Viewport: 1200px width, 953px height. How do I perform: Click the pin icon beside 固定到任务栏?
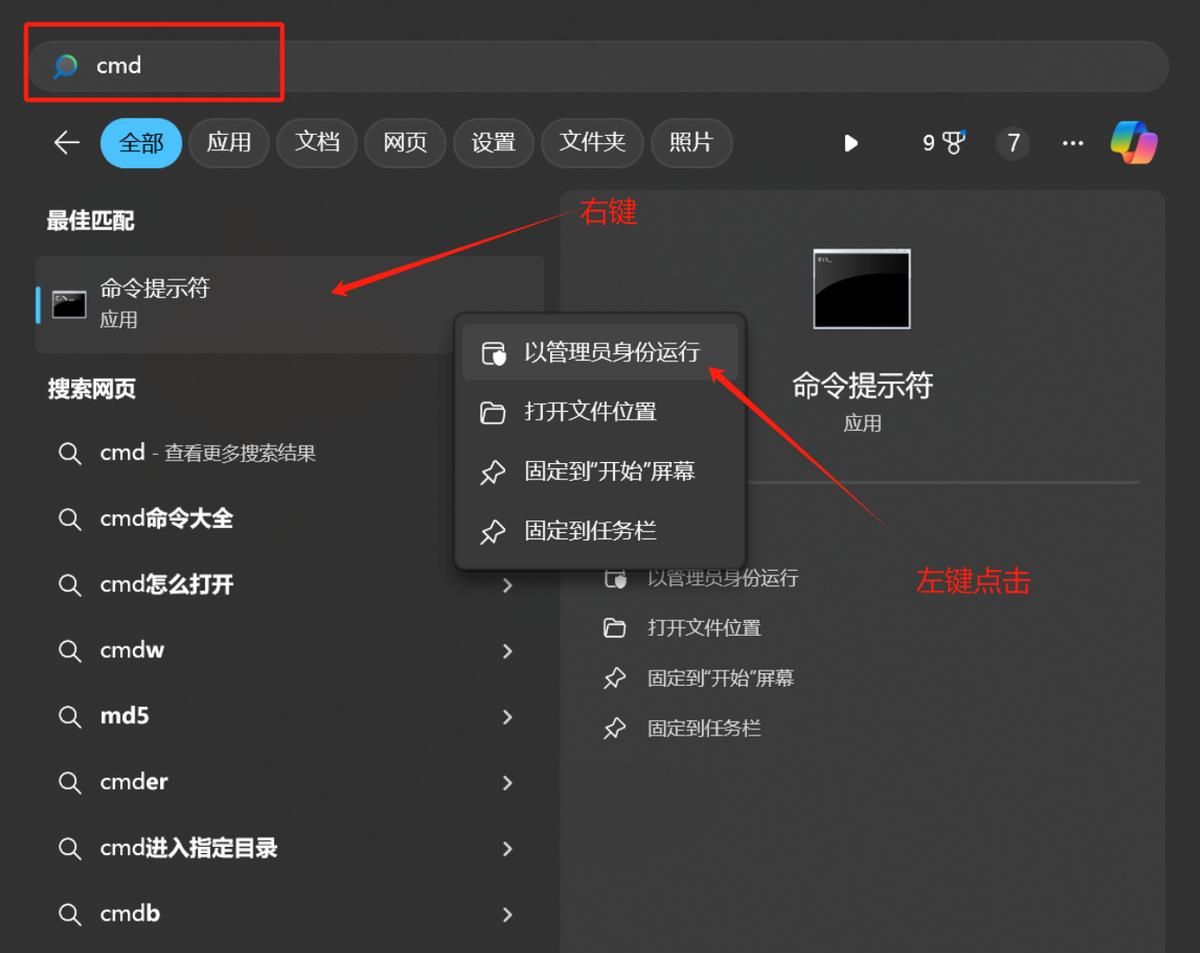[493, 532]
